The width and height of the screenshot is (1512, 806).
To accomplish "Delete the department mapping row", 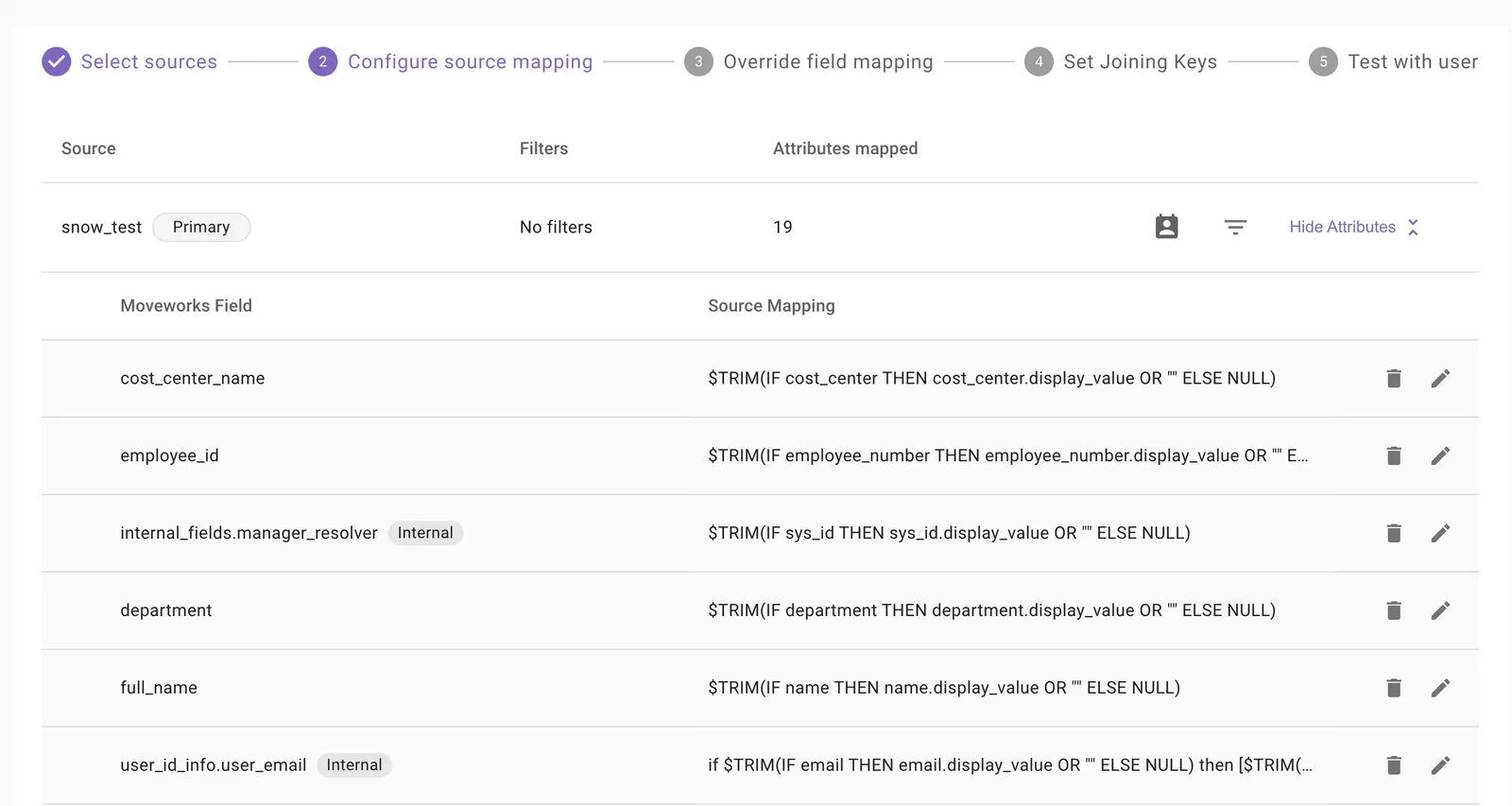I will point(1394,610).
